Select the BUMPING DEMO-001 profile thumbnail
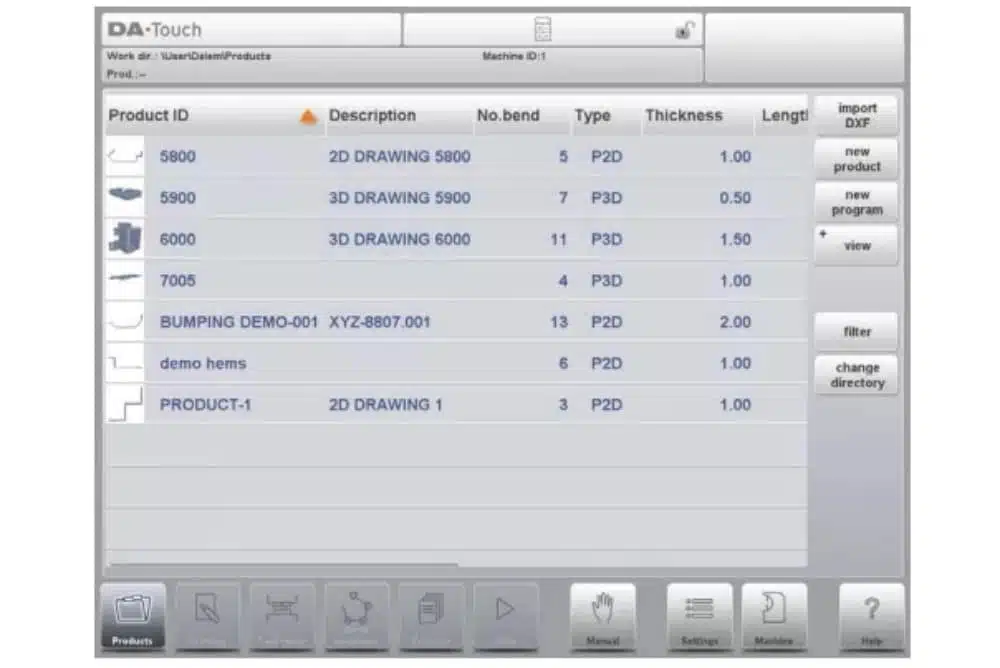The height and width of the screenshot is (668, 1000). 125,322
